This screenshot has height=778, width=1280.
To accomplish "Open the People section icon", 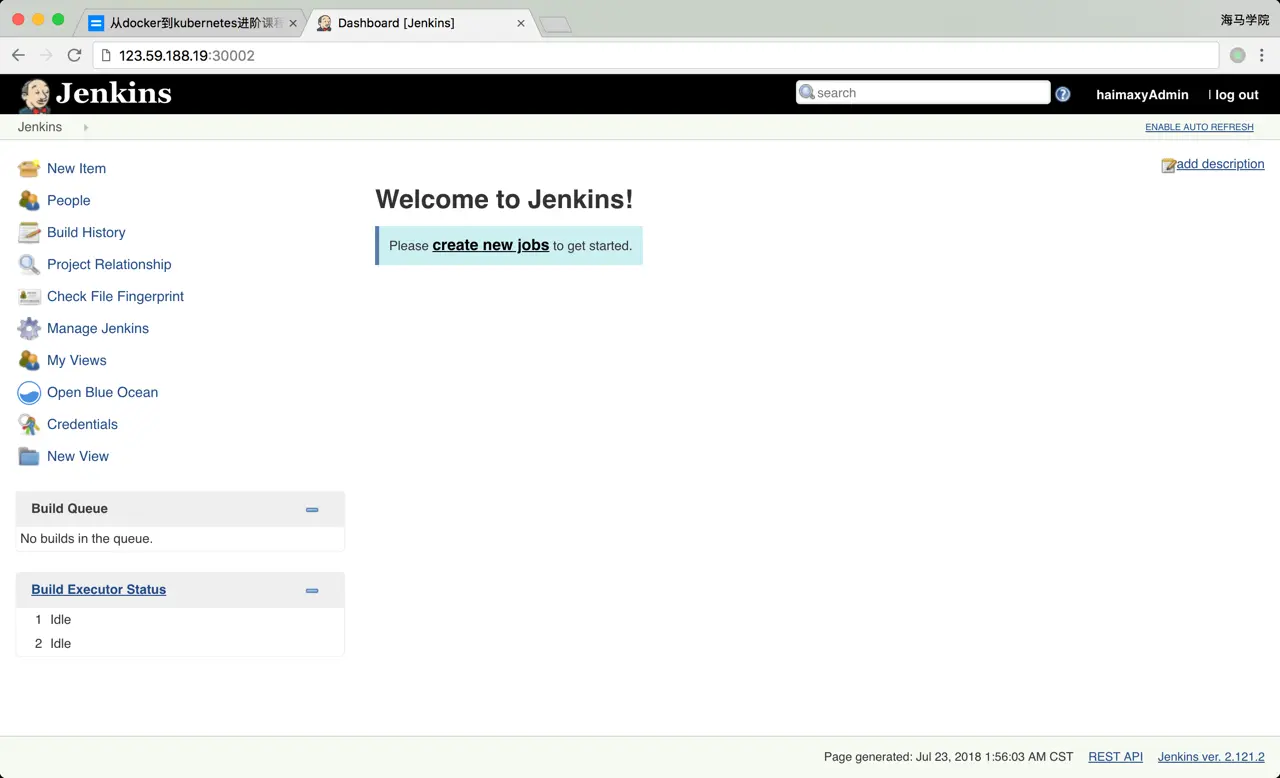I will pos(28,200).
